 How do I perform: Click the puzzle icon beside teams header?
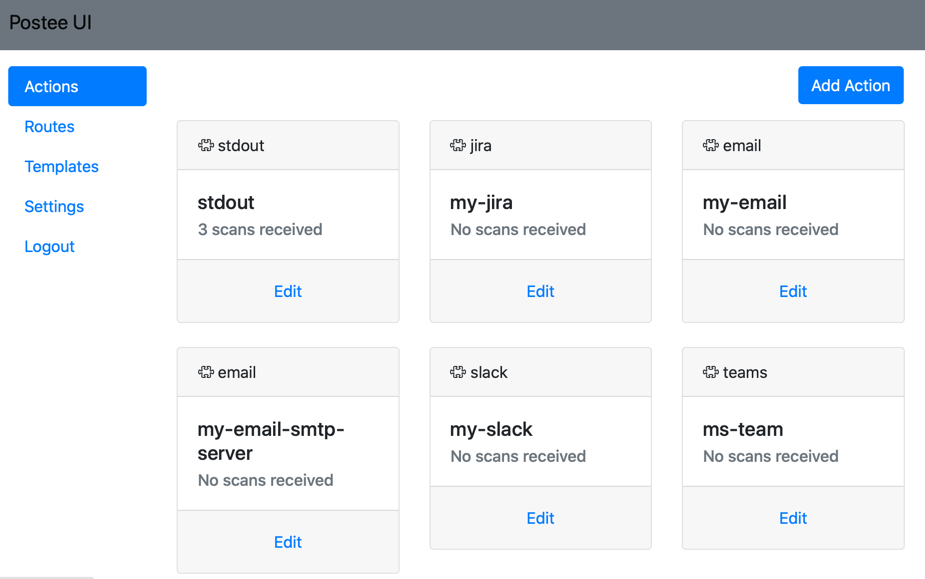tap(711, 373)
